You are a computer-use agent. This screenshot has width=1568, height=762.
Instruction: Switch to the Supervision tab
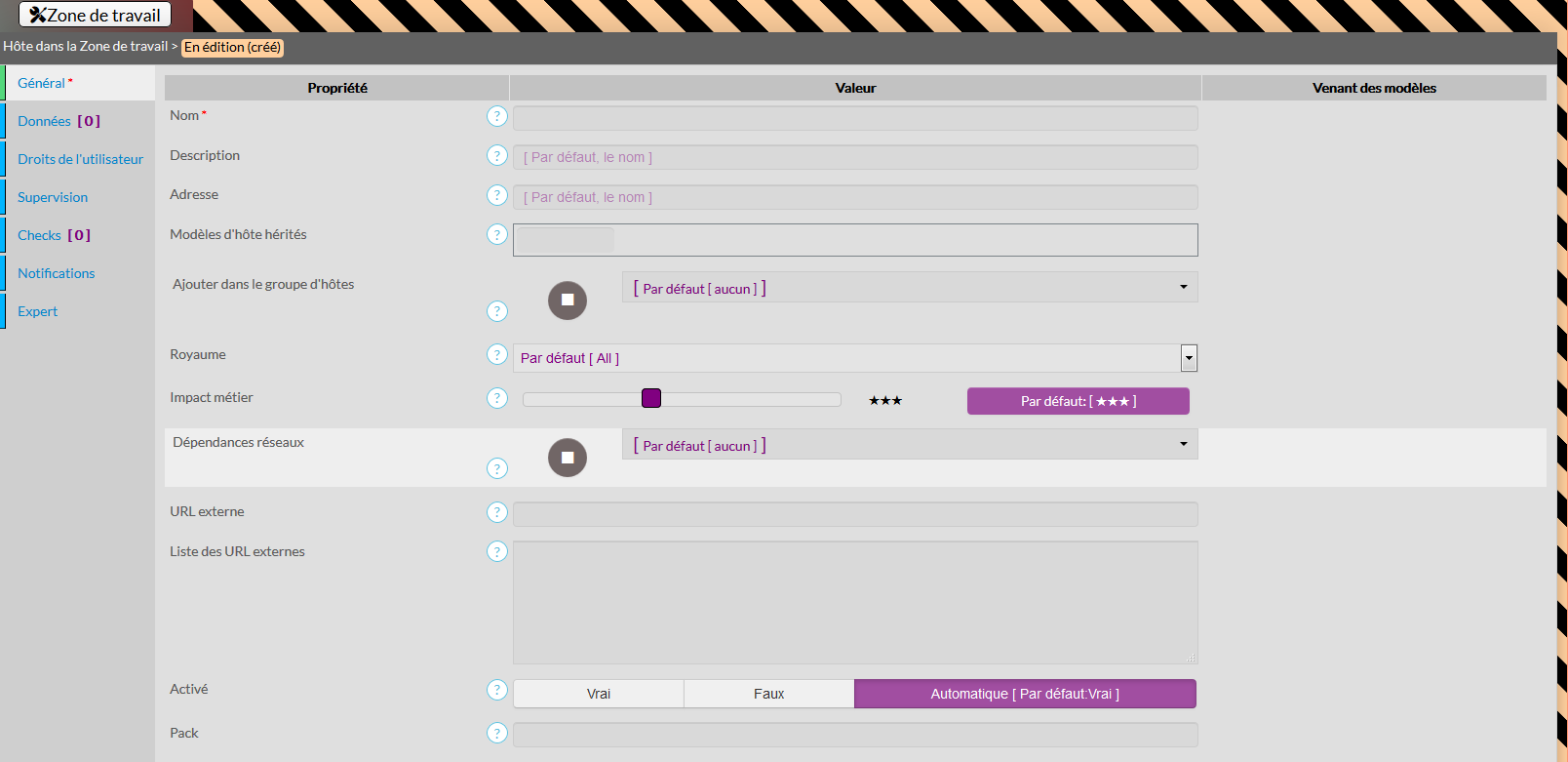pyautogui.click(x=53, y=197)
